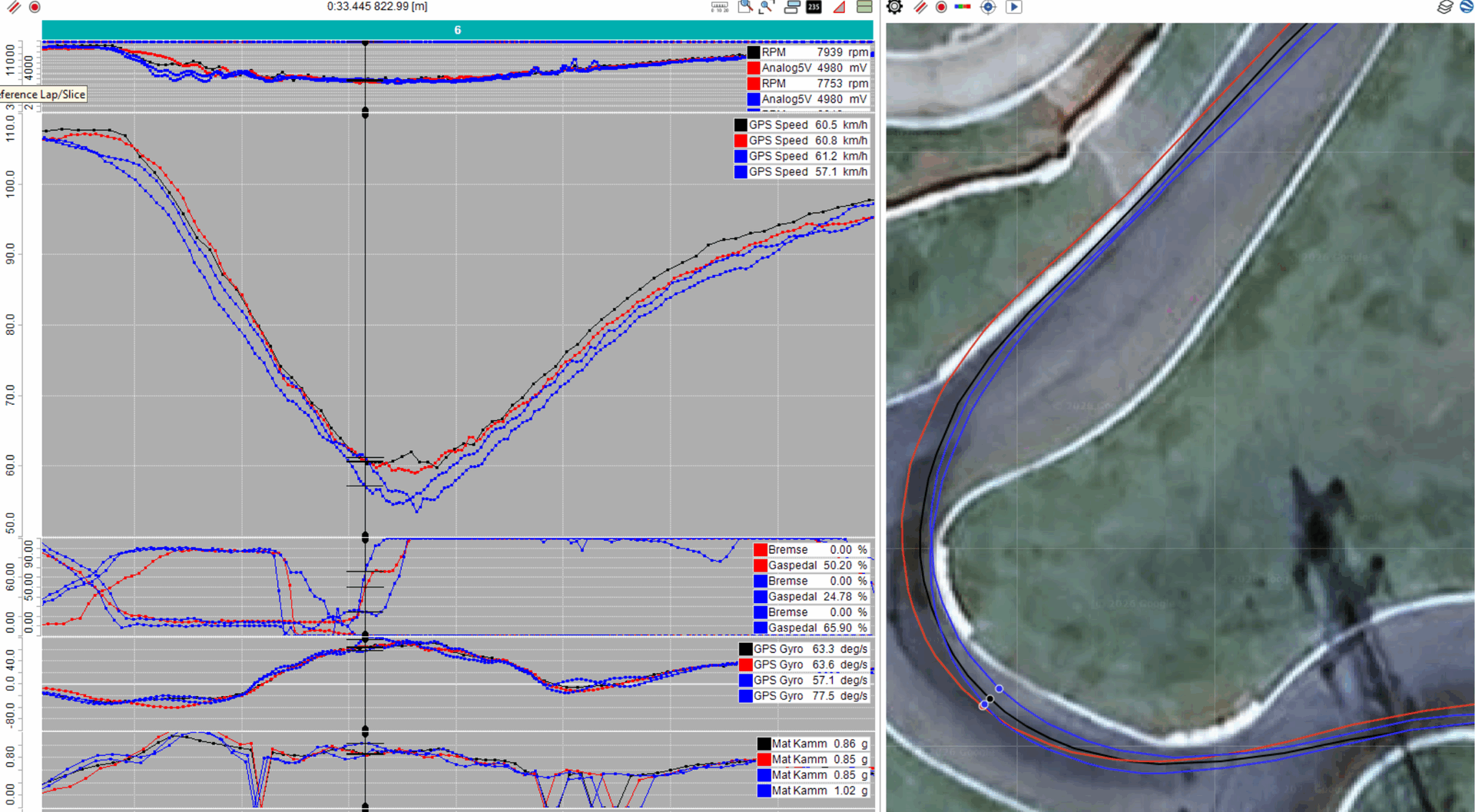The image size is (1475, 812).
Task: Click the black RPM color swatch in legend
Action: click(754, 52)
